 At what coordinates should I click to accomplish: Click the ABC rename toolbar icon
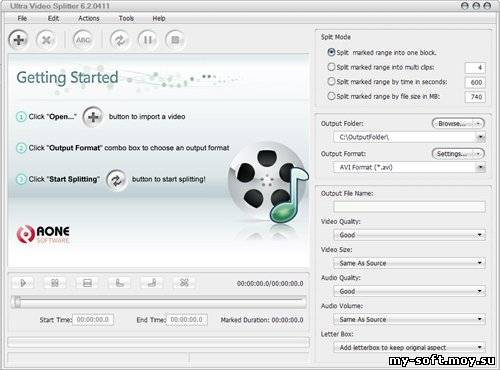point(83,40)
